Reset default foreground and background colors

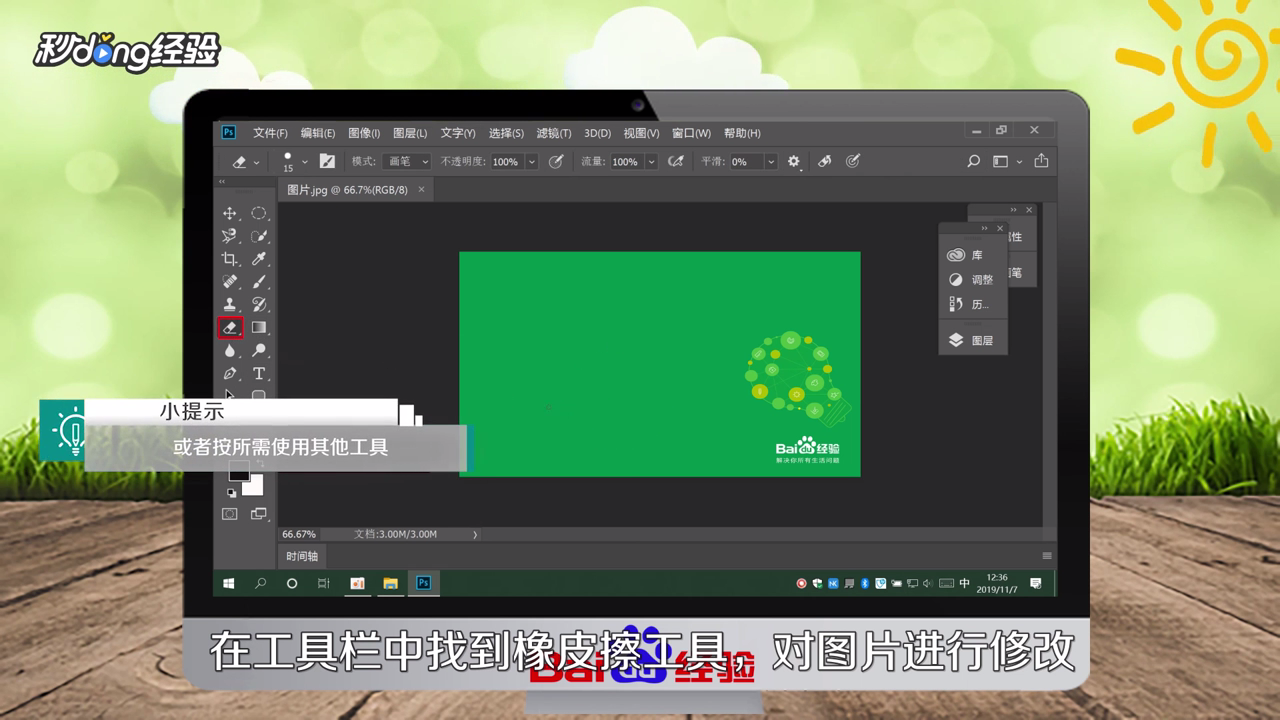[x=232, y=492]
